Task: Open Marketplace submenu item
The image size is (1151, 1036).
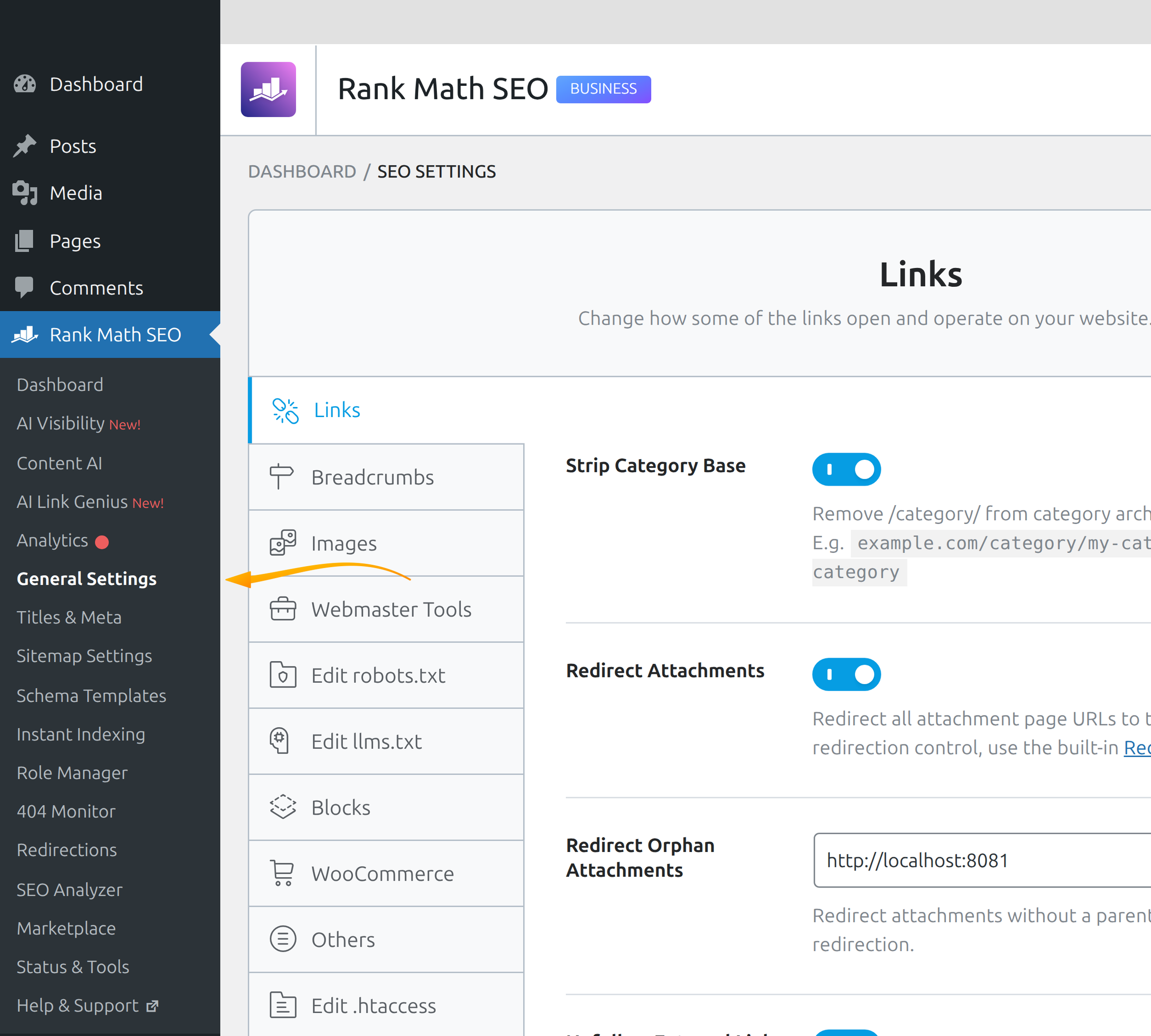Action: coord(66,929)
